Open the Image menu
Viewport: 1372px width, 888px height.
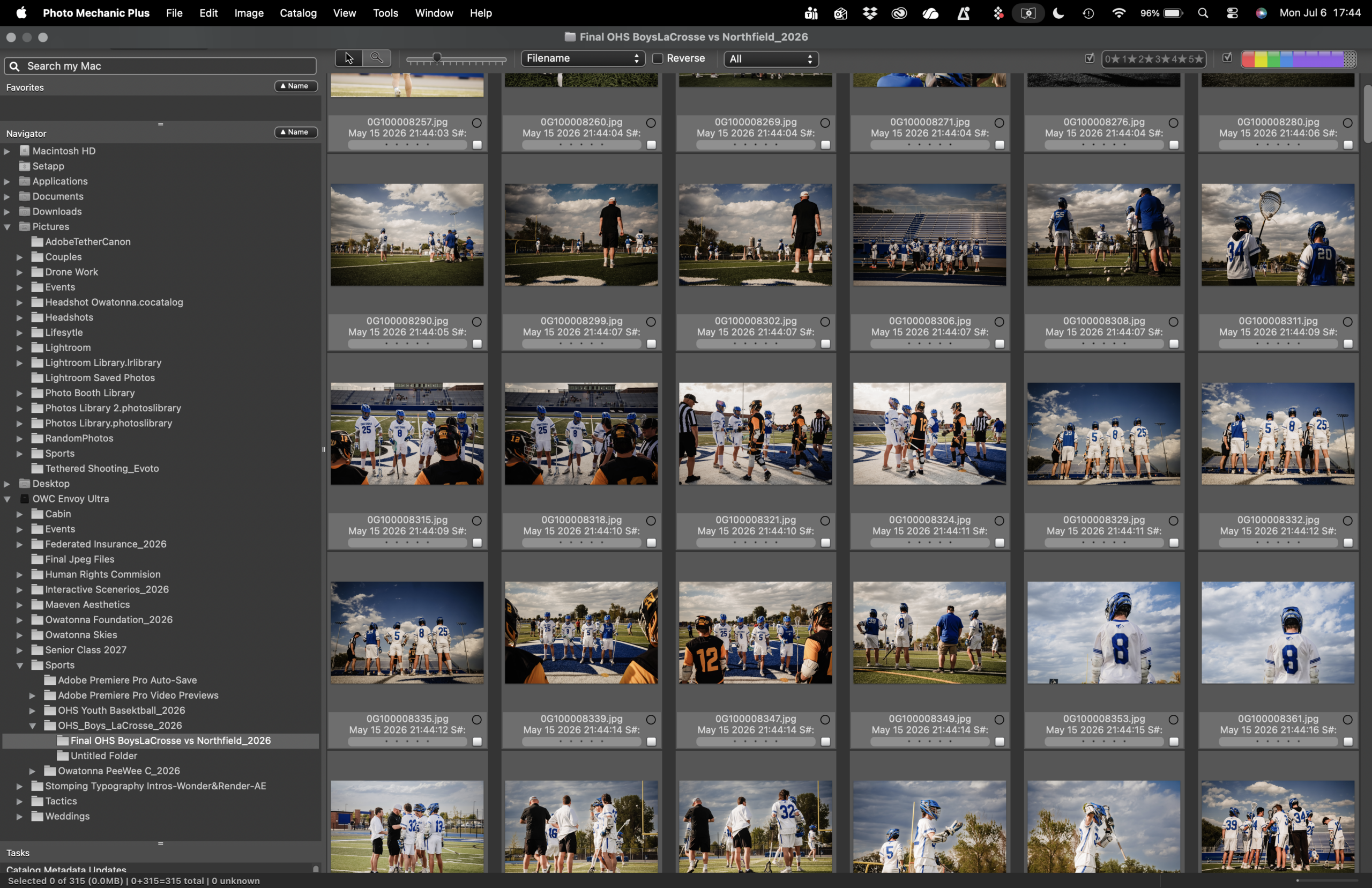[x=249, y=13]
